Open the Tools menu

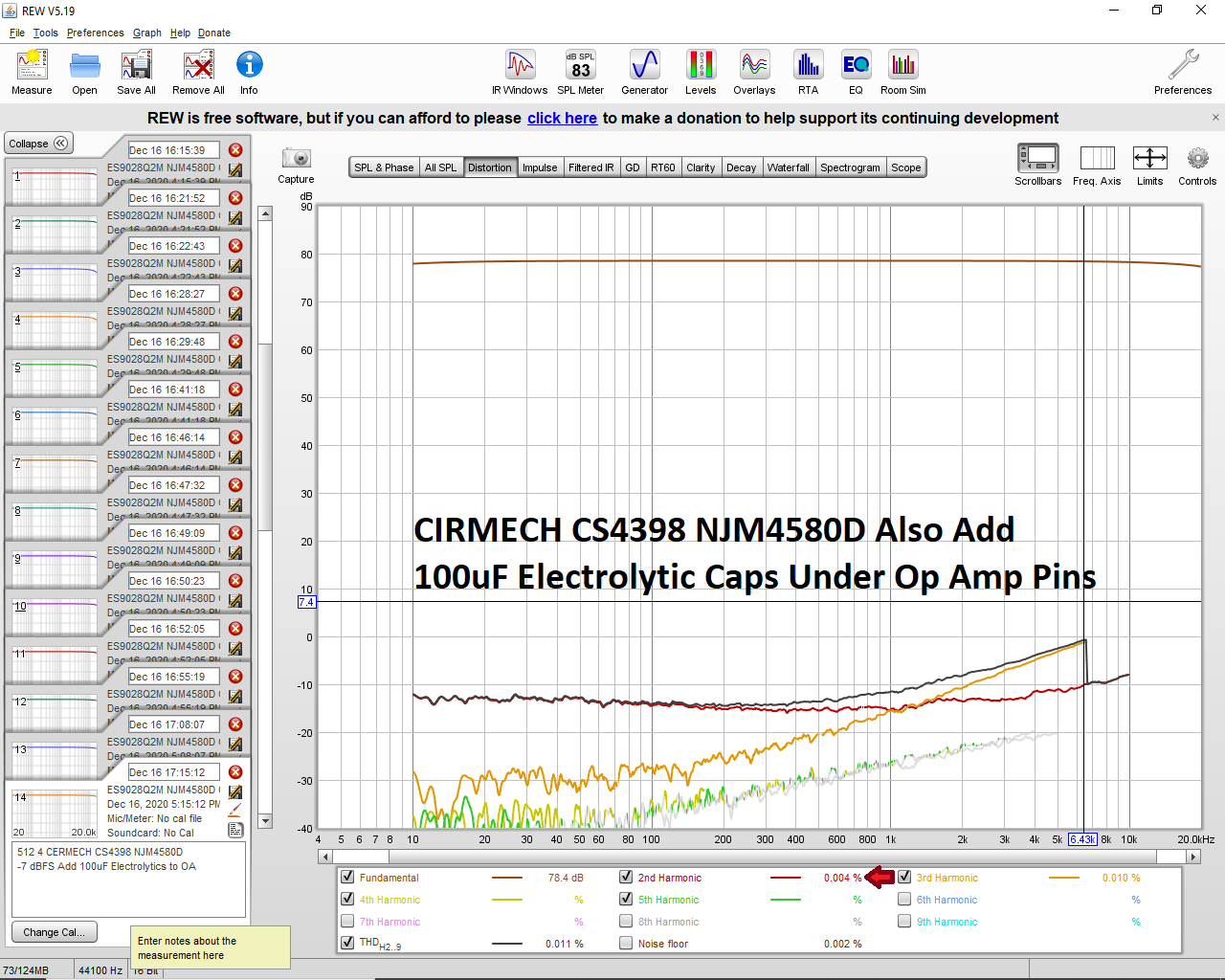point(46,33)
